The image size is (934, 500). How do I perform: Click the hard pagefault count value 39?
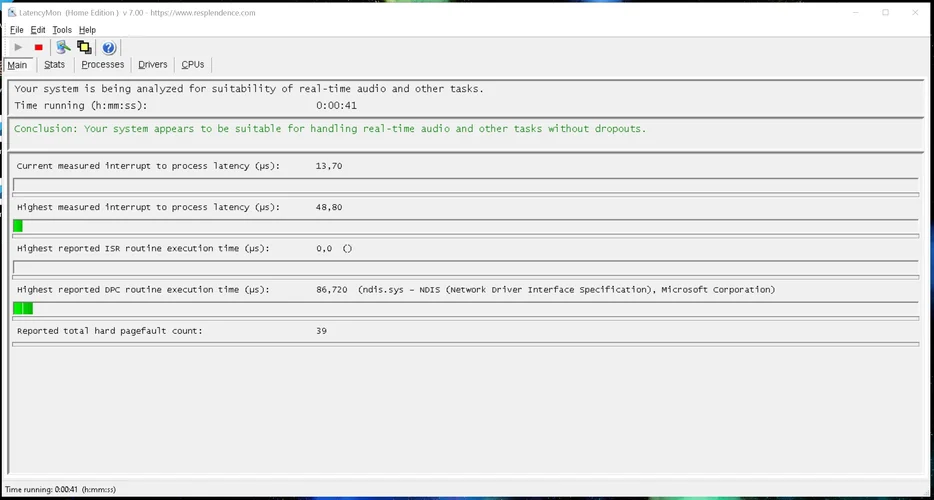click(321, 331)
